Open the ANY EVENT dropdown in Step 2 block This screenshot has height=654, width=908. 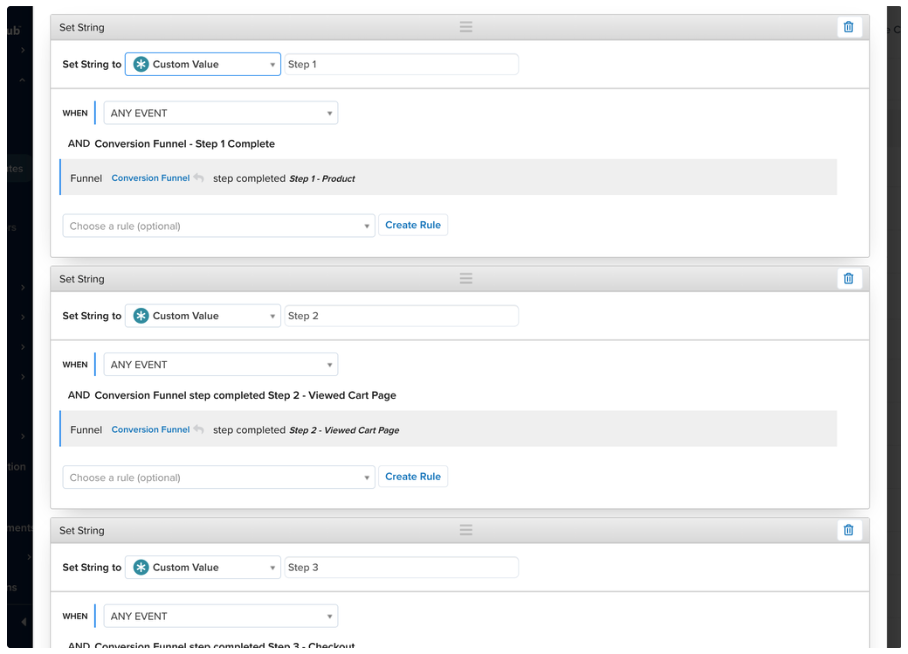[221, 364]
